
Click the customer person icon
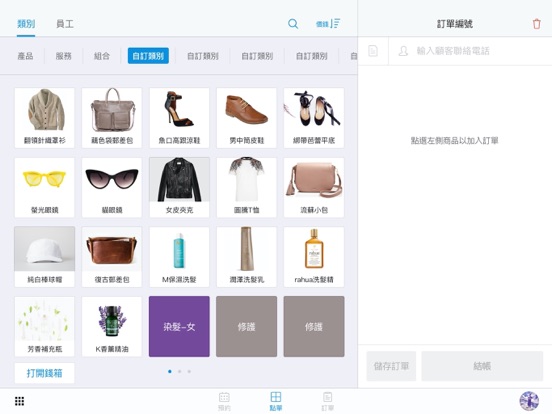point(403,51)
